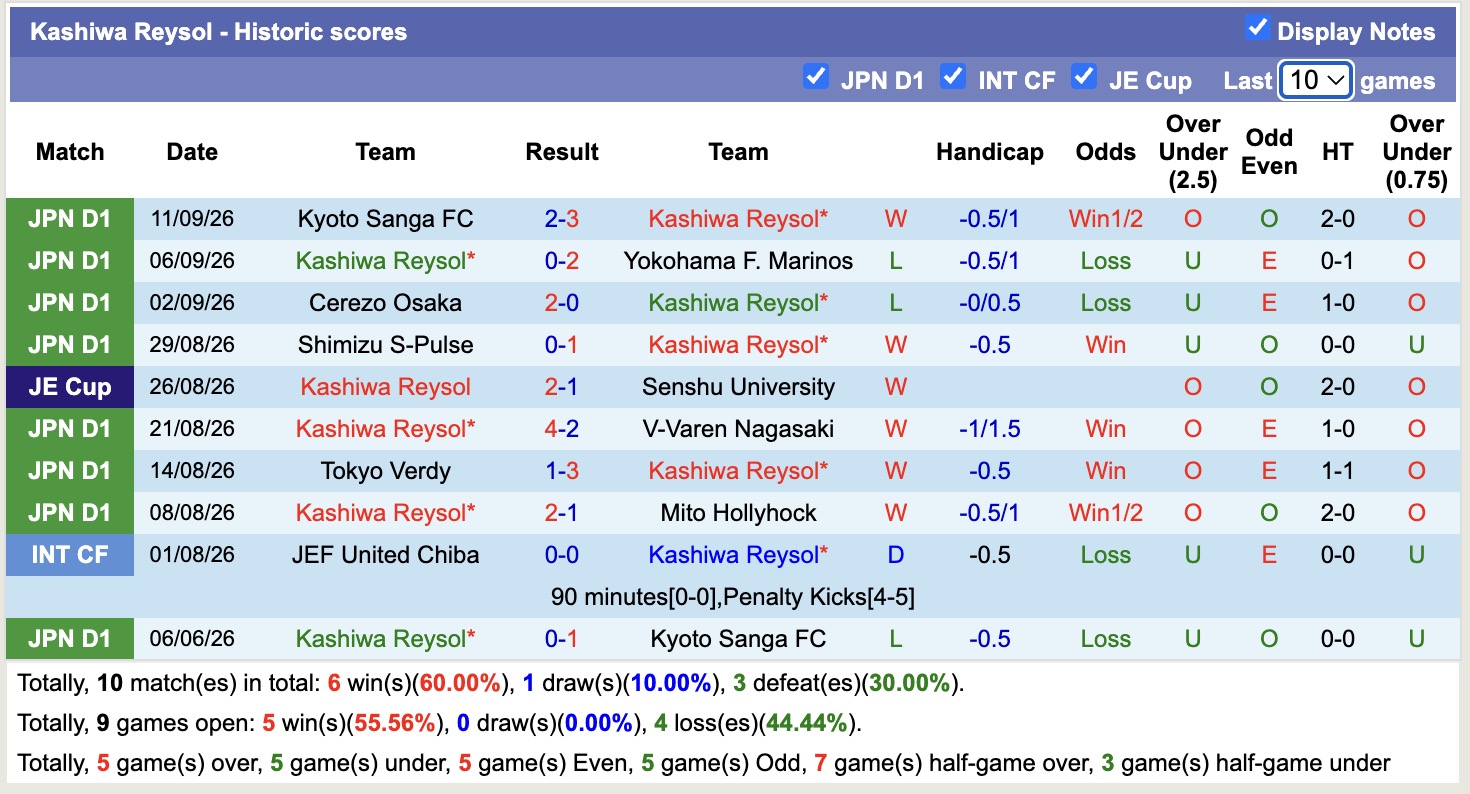1470x794 pixels.
Task: Select the JPN D1 label for 11/09/26
Action: click(70, 219)
